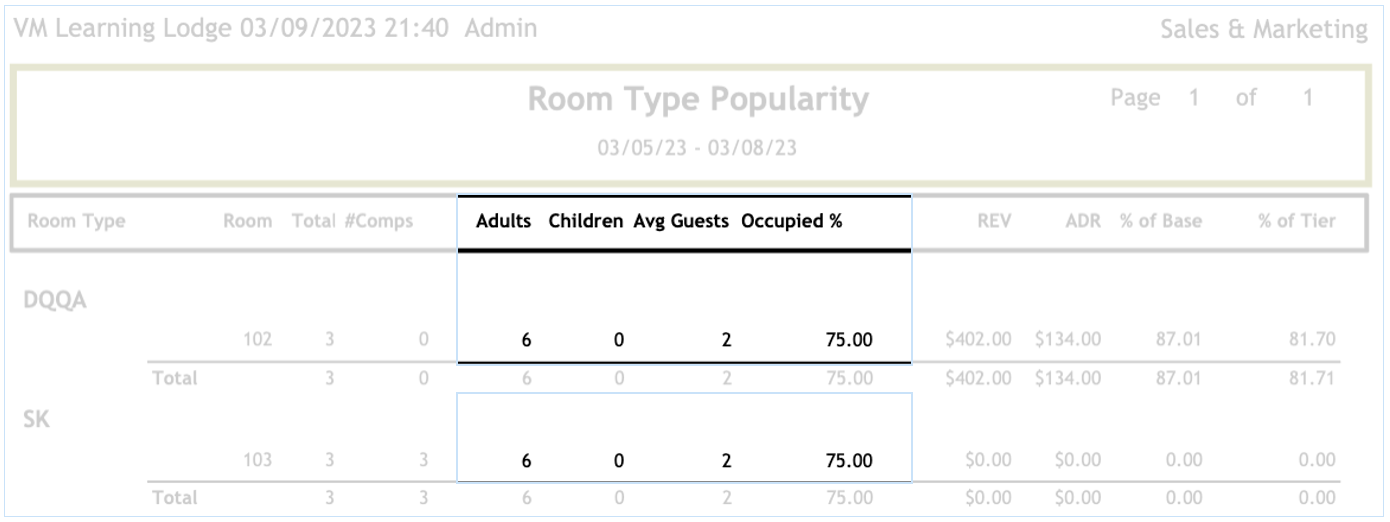The image size is (1390, 522).
Task: Click the Avg Guests column header
Action: [681, 222]
